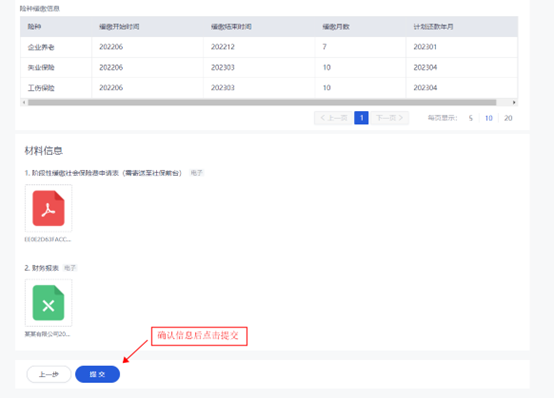This screenshot has height=398, width=554.
Task: Show 5 rows per page
Action: [x=471, y=118]
